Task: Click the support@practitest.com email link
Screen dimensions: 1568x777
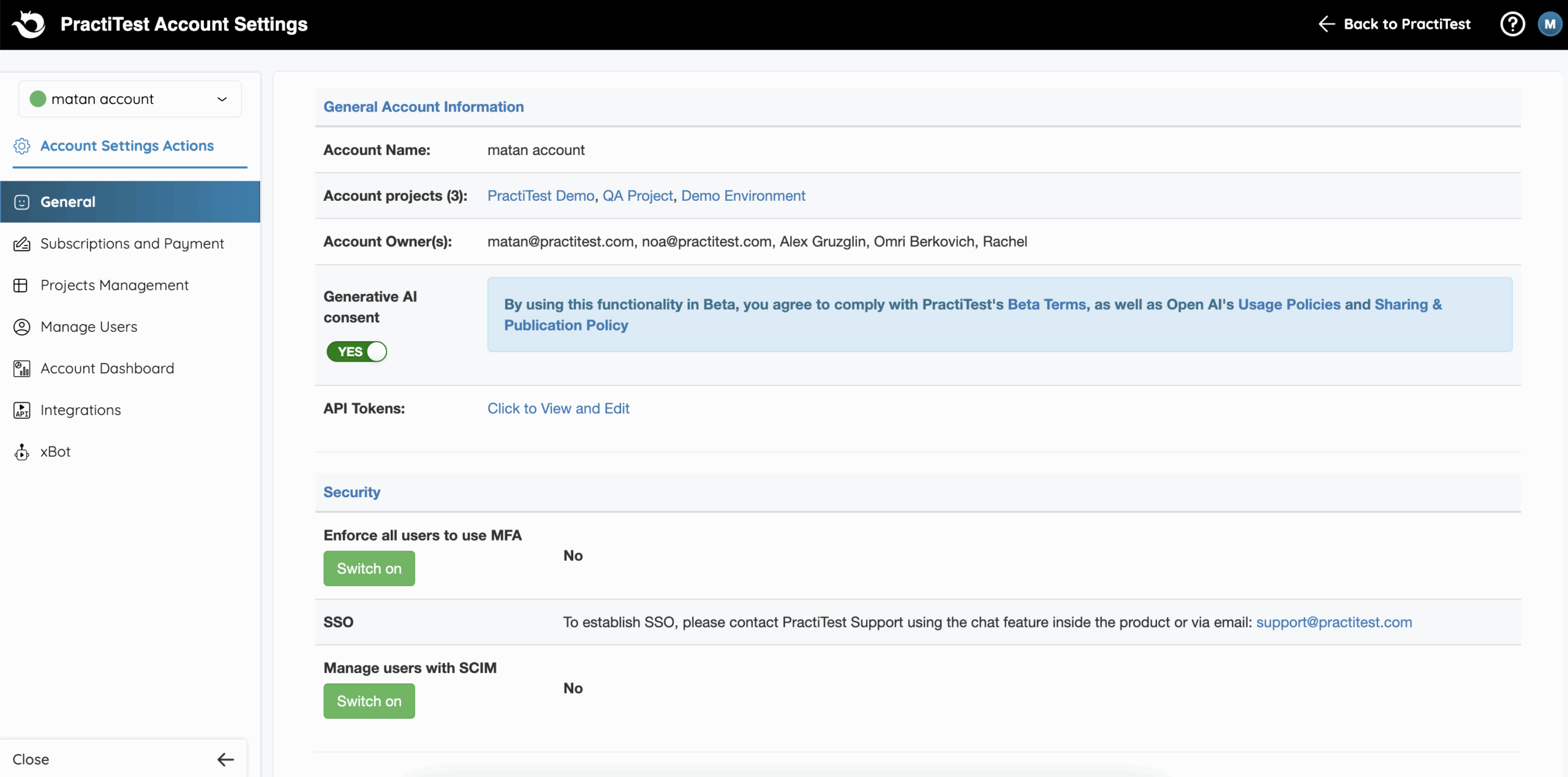Action: point(1334,622)
